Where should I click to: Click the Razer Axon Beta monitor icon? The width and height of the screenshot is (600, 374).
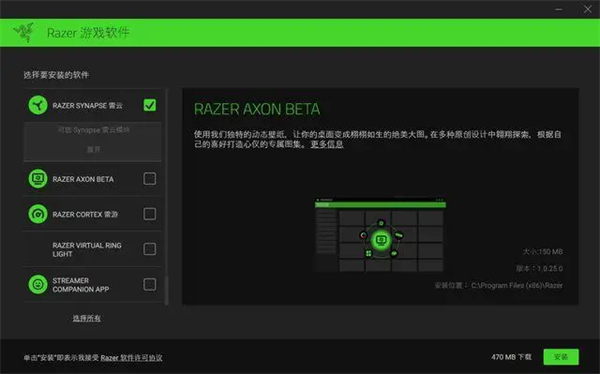coord(38,178)
